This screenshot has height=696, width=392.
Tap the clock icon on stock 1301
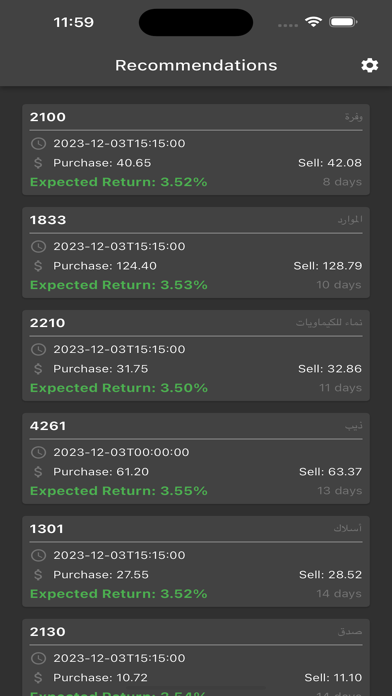(x=38, y=555)
